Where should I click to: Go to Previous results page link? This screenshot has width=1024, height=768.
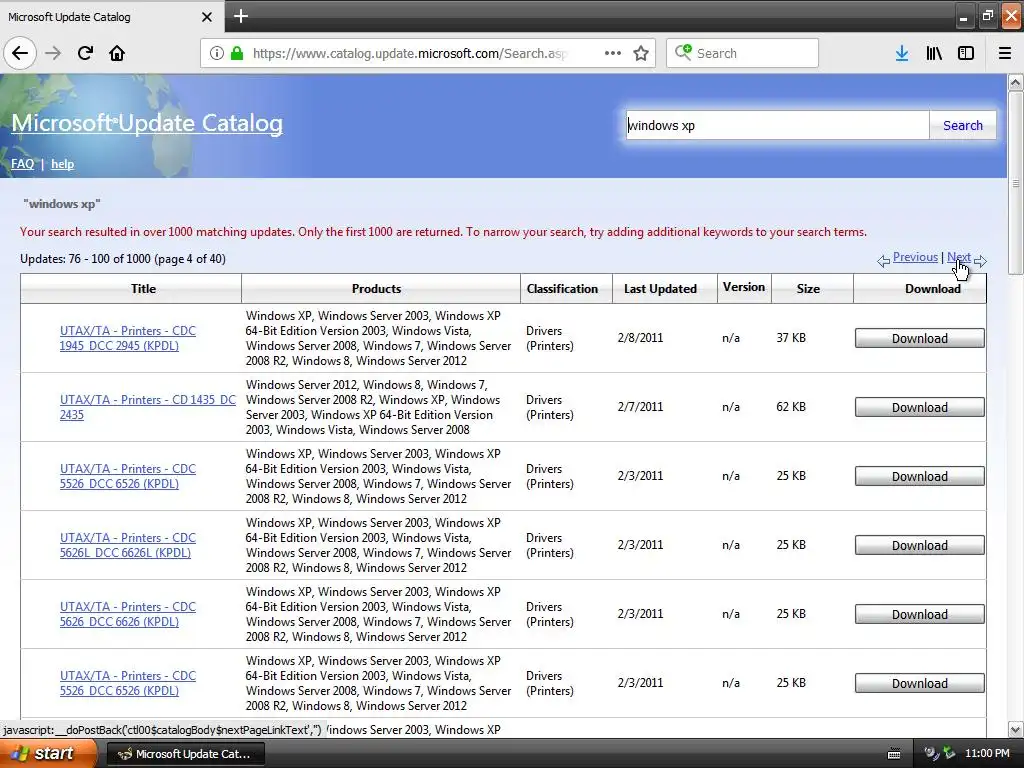[915, 257]
